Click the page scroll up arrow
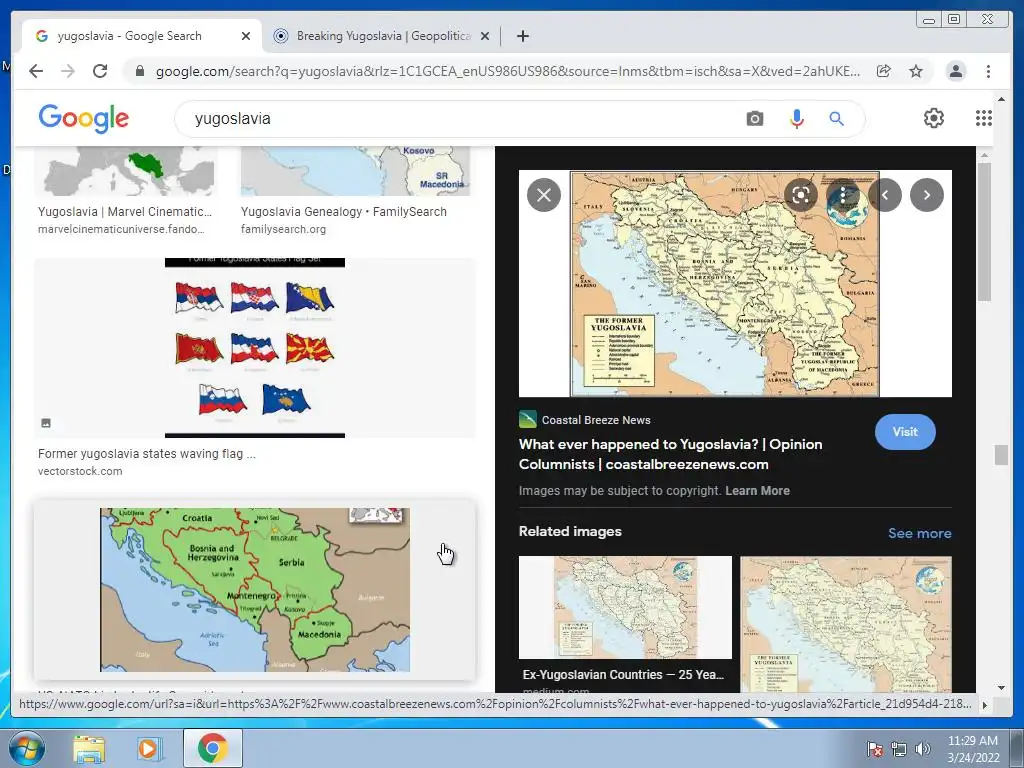 coord(1001,99)
